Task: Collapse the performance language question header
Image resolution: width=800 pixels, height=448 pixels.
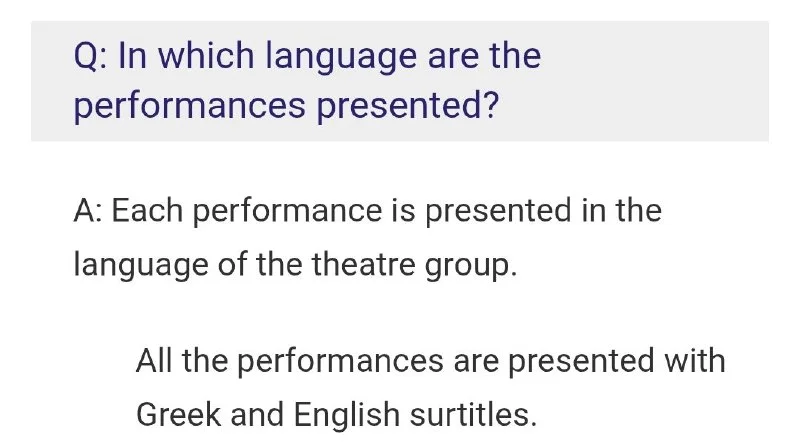Action: point(400,80)
